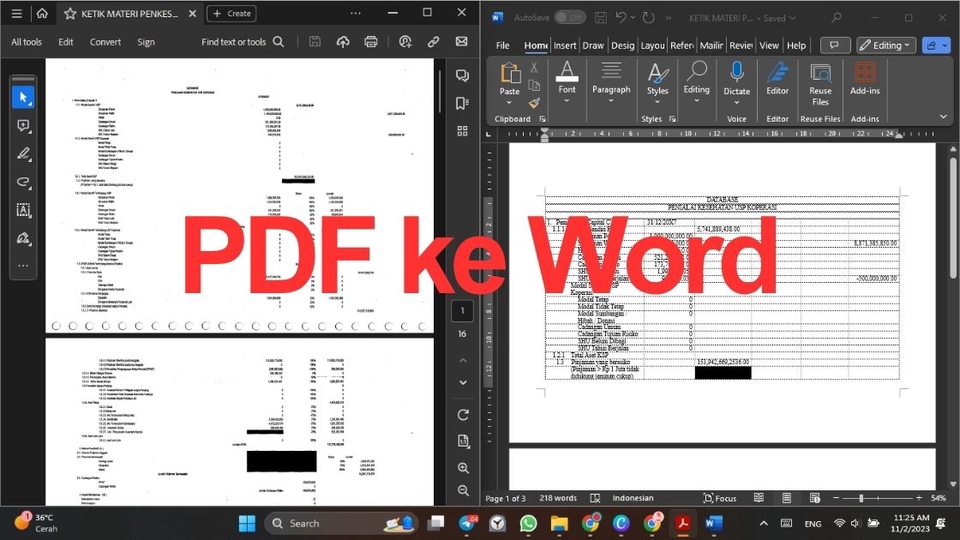Open Edit menu in Acrobat
This screenshot has width=960, height=540.
[66, 42]
